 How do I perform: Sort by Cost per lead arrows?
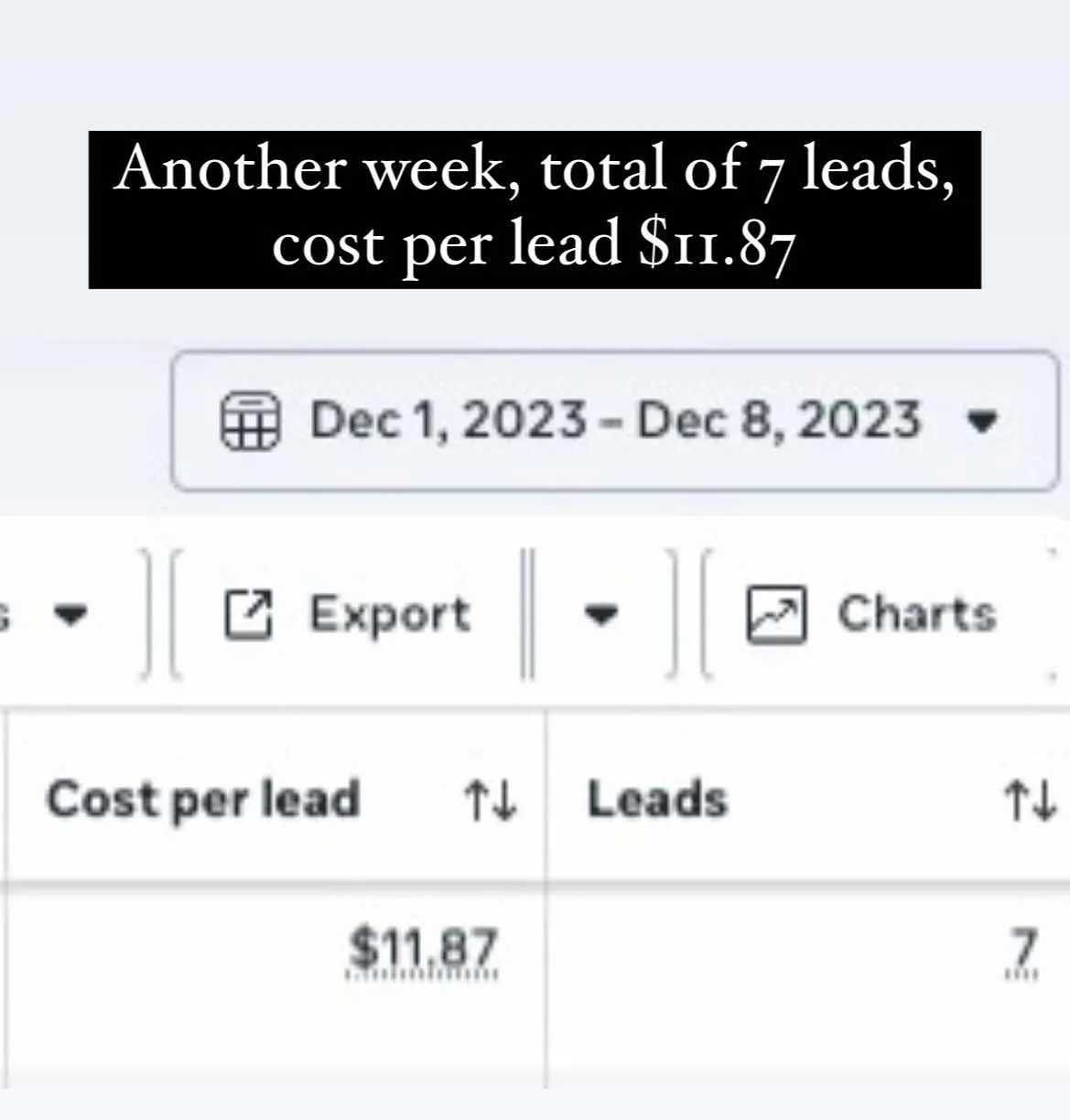(x=491, y=800)
